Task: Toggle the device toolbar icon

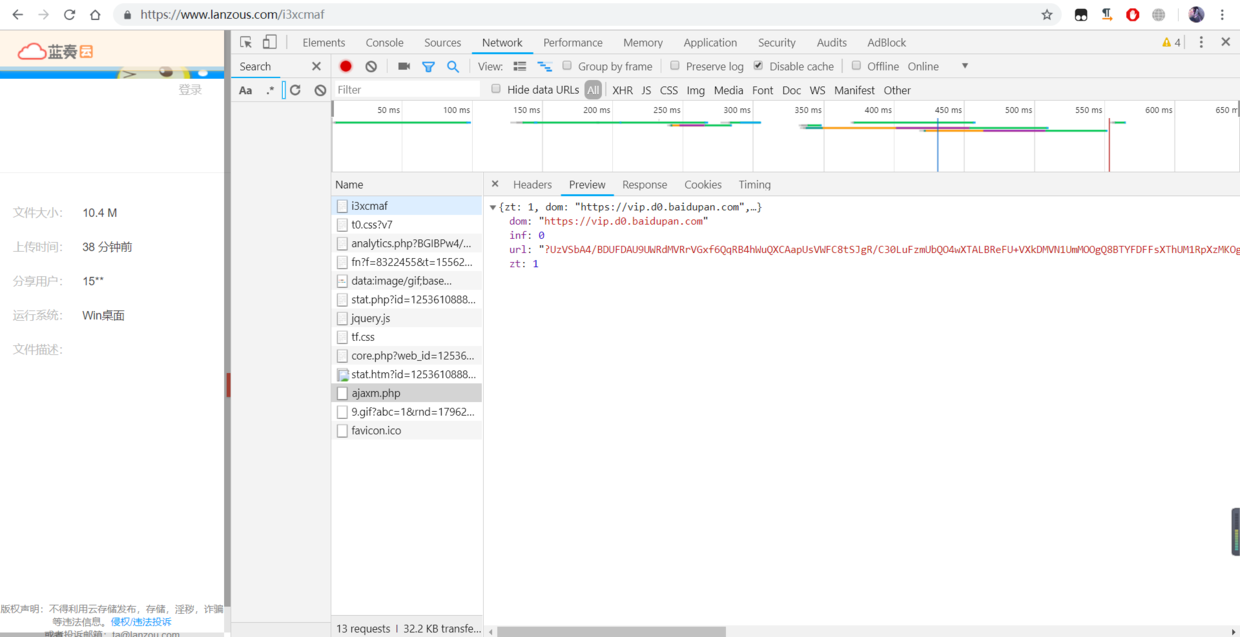Action: pyautogui.click(x=269, y=42)
